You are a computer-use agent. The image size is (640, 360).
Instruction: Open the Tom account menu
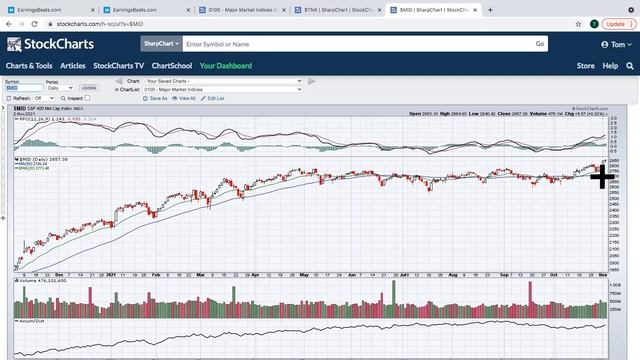coord(616,44)
